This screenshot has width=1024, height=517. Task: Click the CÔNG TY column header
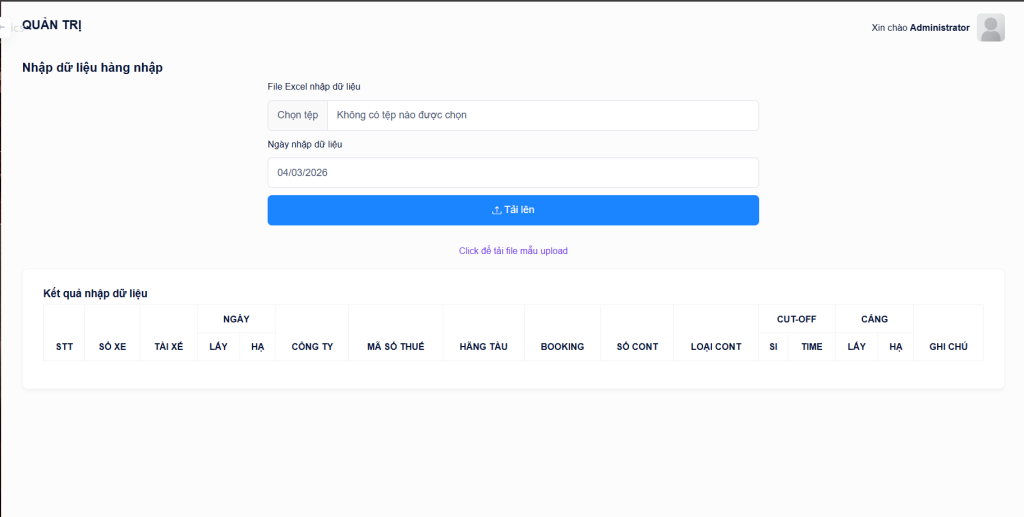pos(312,346)
